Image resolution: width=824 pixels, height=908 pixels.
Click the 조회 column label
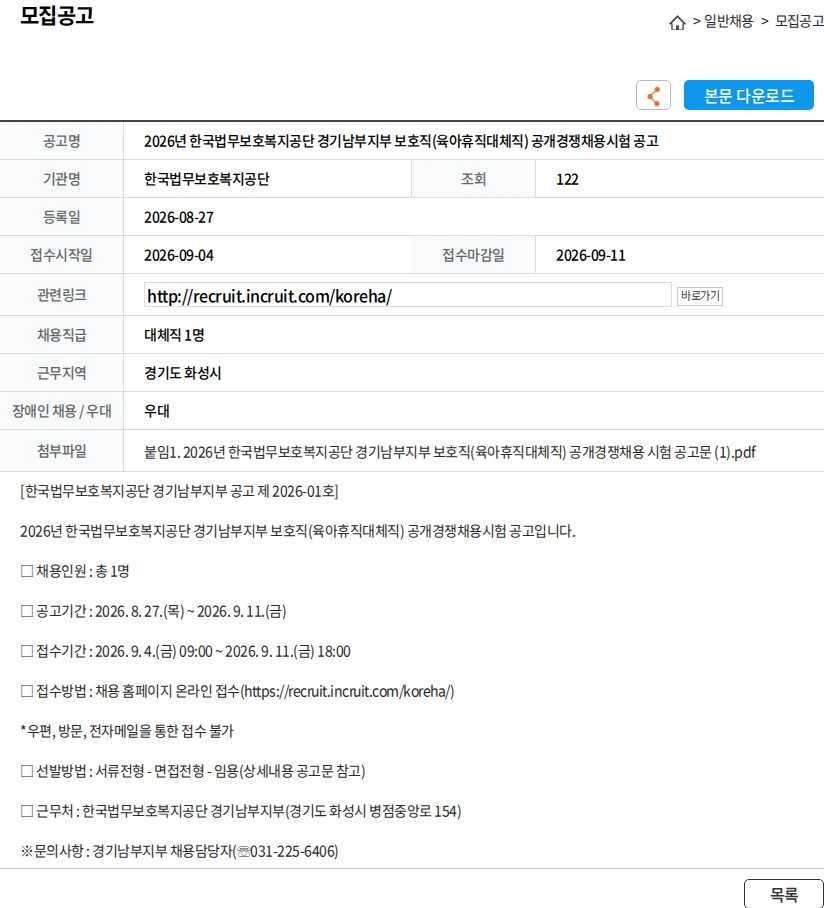pos(473,179)
